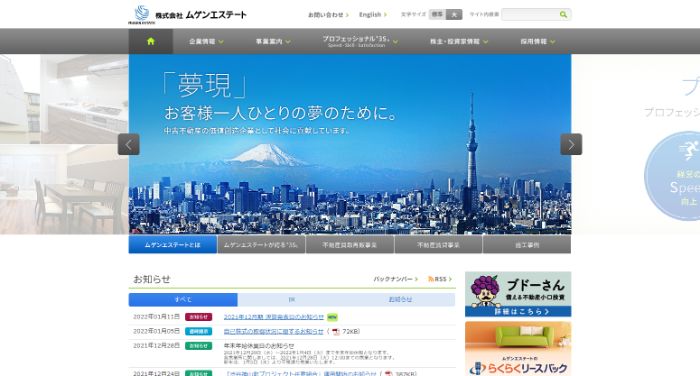This screenshot has height=376, width=700.
Task: Open PDF icon beside 72KB
Action: (x=336, y=331)
